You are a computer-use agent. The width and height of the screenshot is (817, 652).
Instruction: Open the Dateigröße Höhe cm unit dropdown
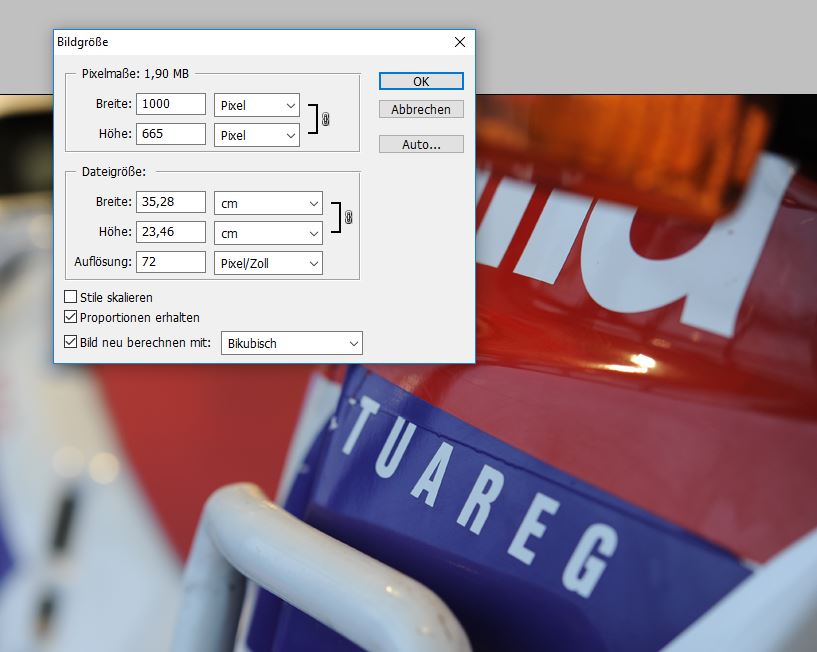coord(269,233)
